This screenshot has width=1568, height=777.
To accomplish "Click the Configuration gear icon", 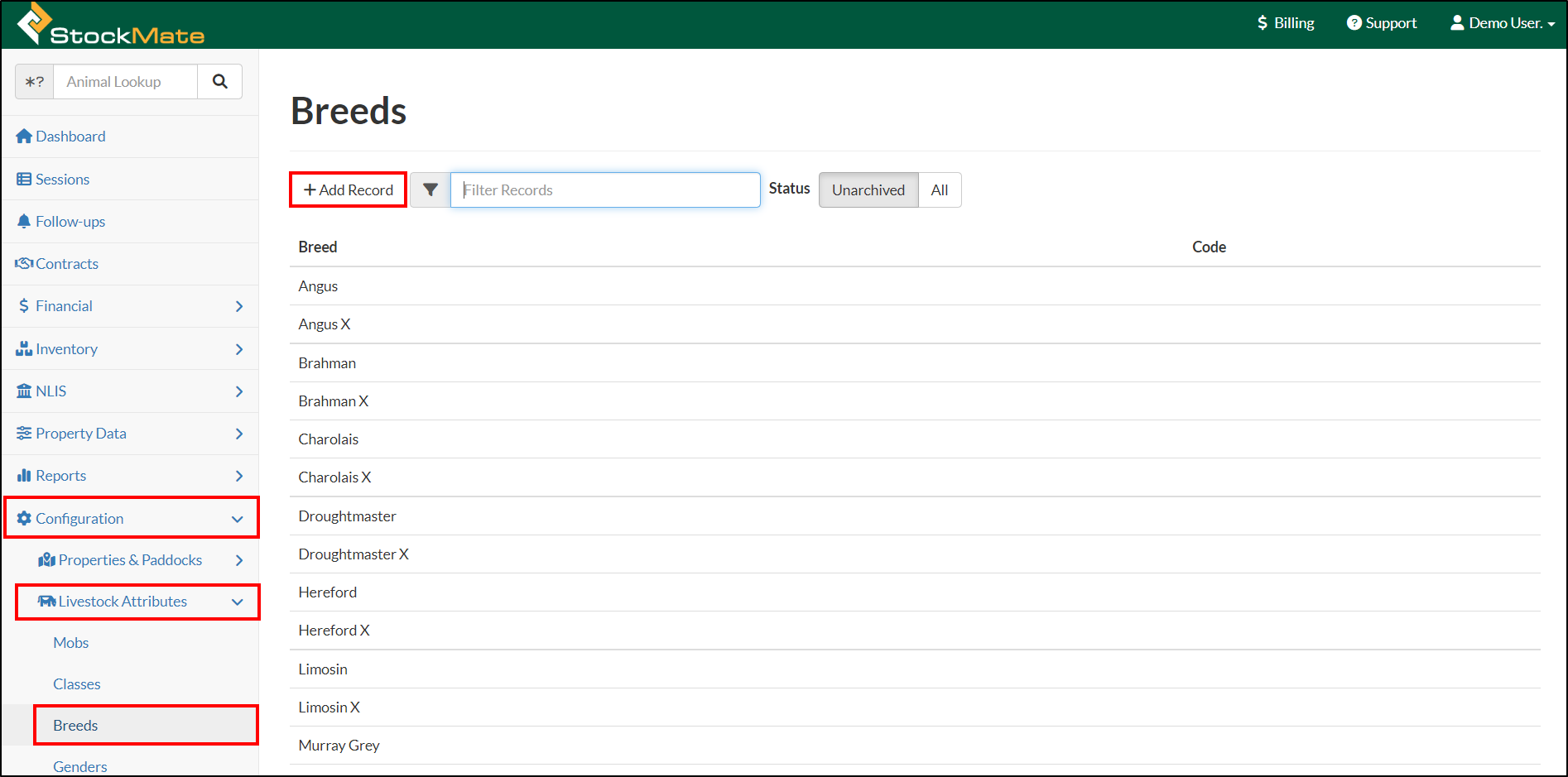I will pyautogui.click(x=24, y=518).
